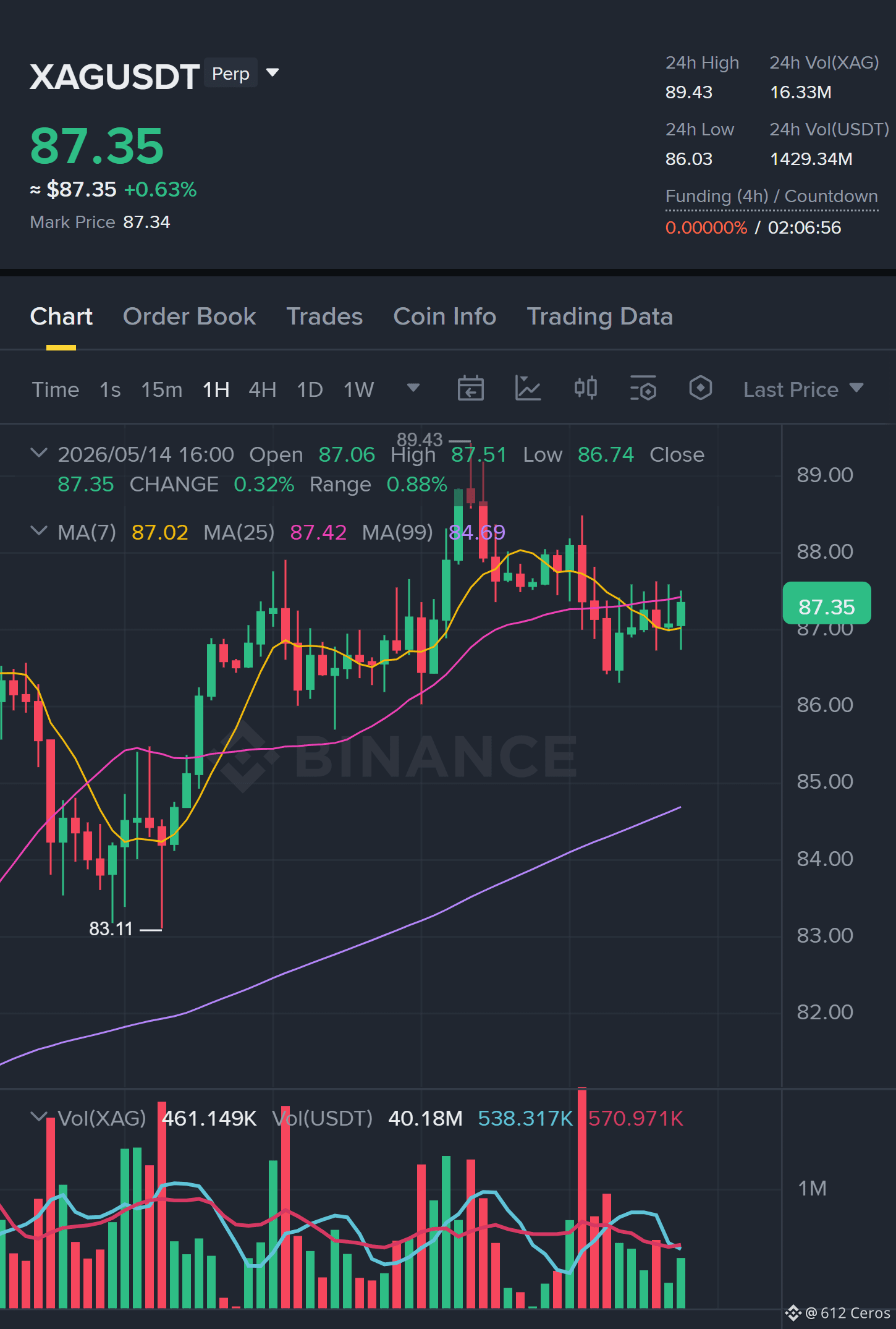Viewport: 896px width, 1329px height.
Task: Collapse the OHLC data row chevron
Action: (39, 453)
